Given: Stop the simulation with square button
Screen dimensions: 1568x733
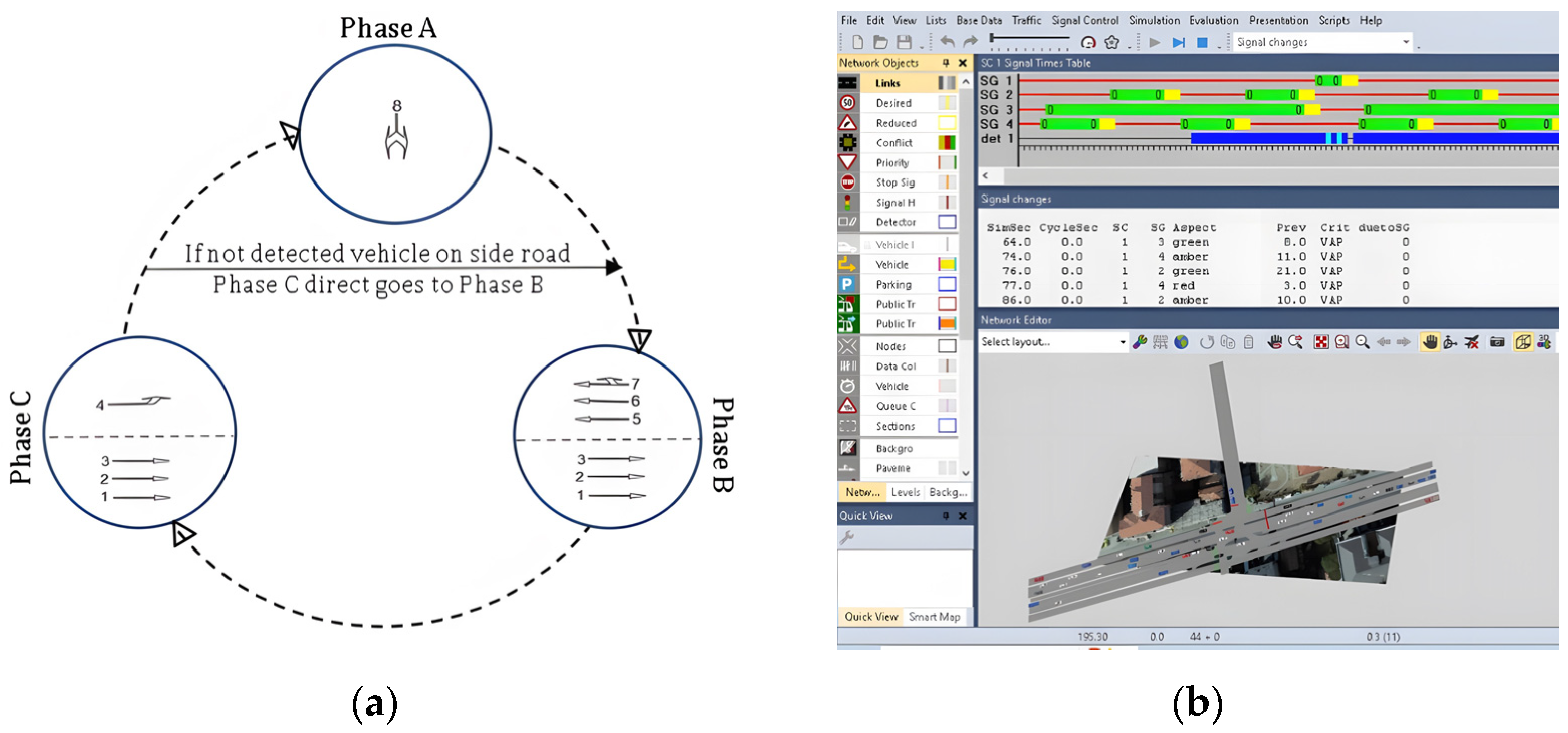Looking at the screenshot, I should pyautogui.click(x=1202, y=42).
